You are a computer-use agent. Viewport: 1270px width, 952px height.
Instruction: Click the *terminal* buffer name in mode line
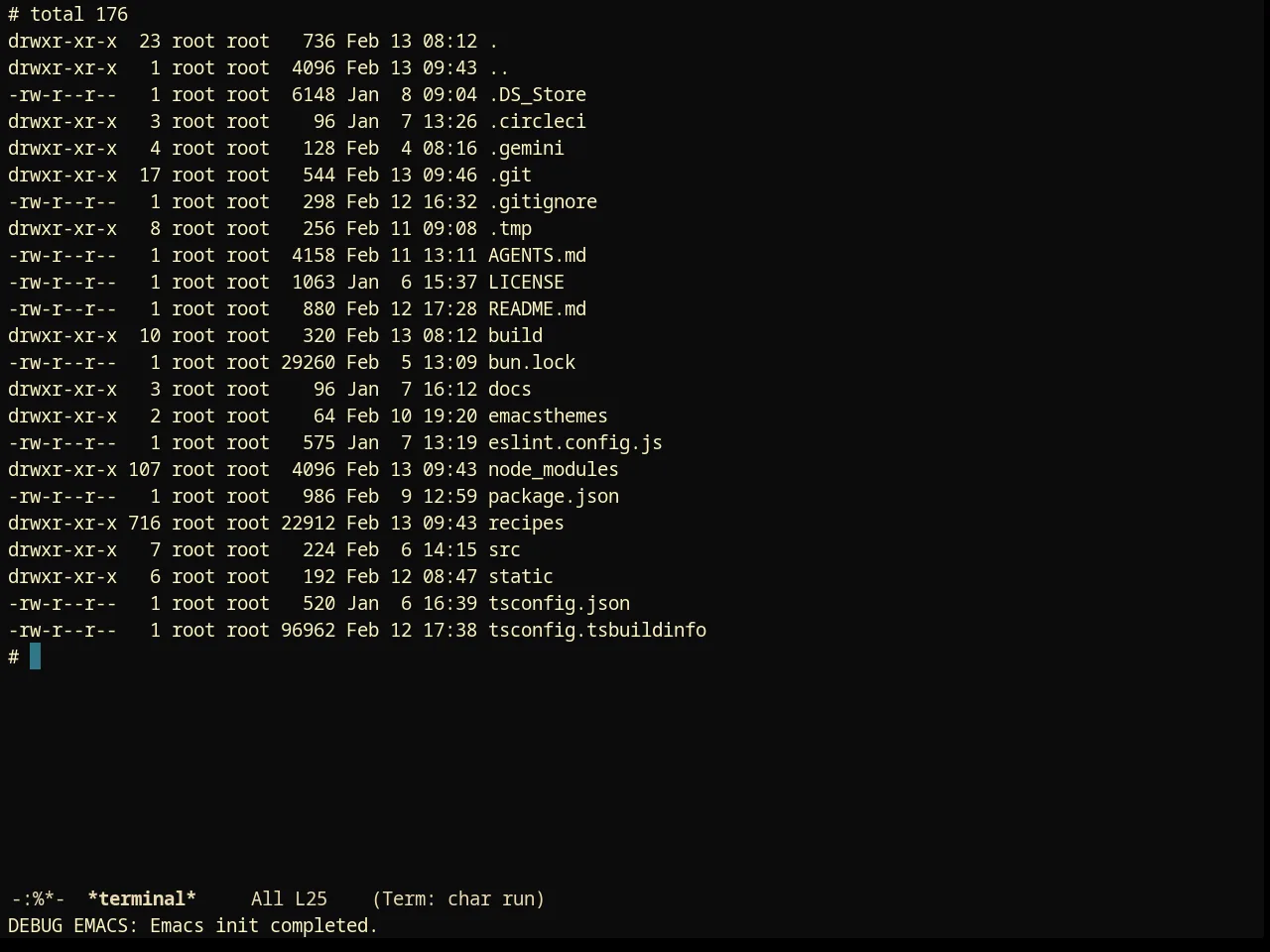[x=142, y=898]
